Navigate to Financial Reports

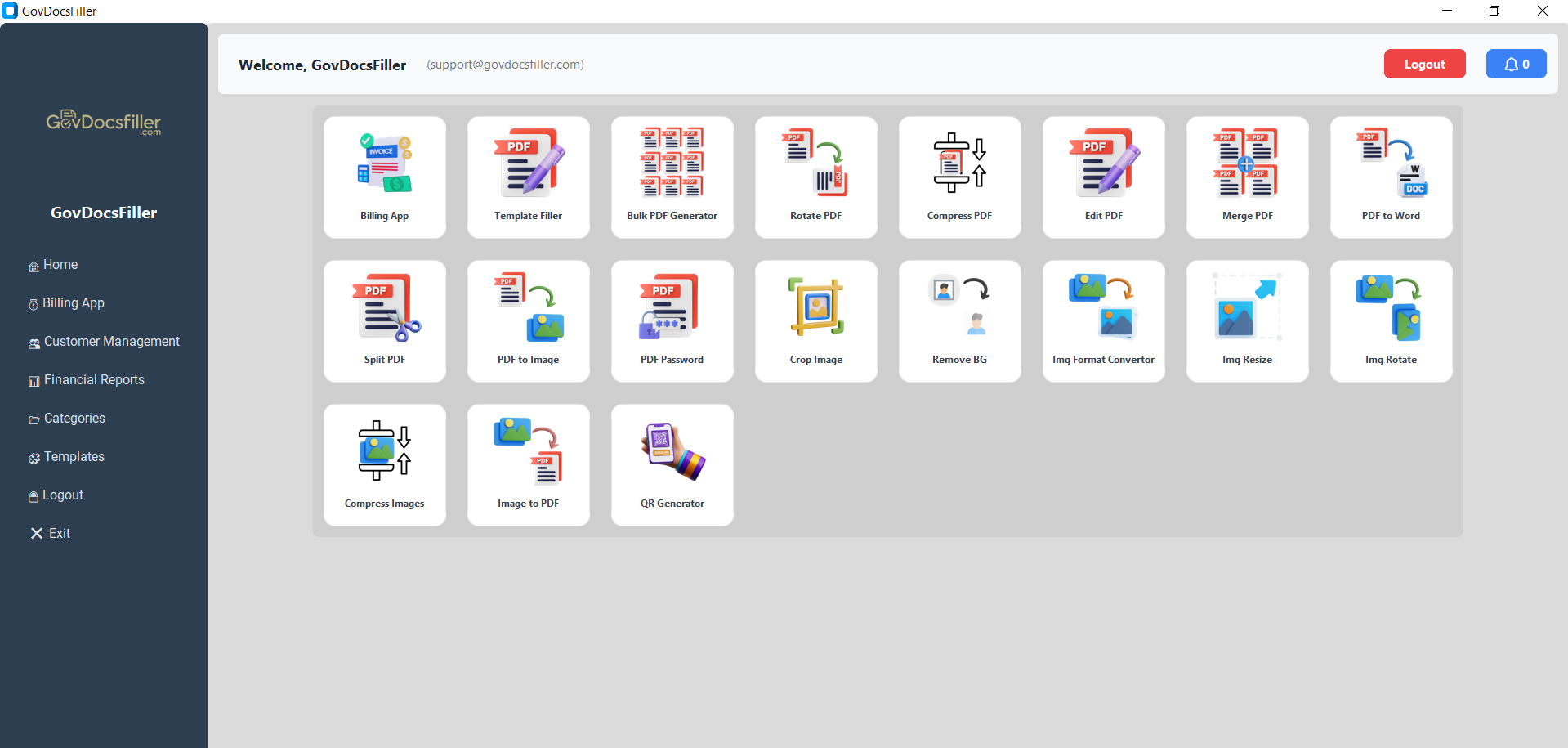(94, 380)
